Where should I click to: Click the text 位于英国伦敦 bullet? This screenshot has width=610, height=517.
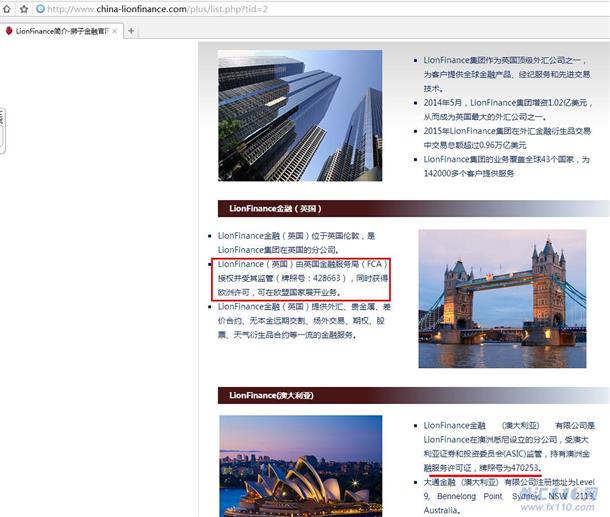point(296,243)
